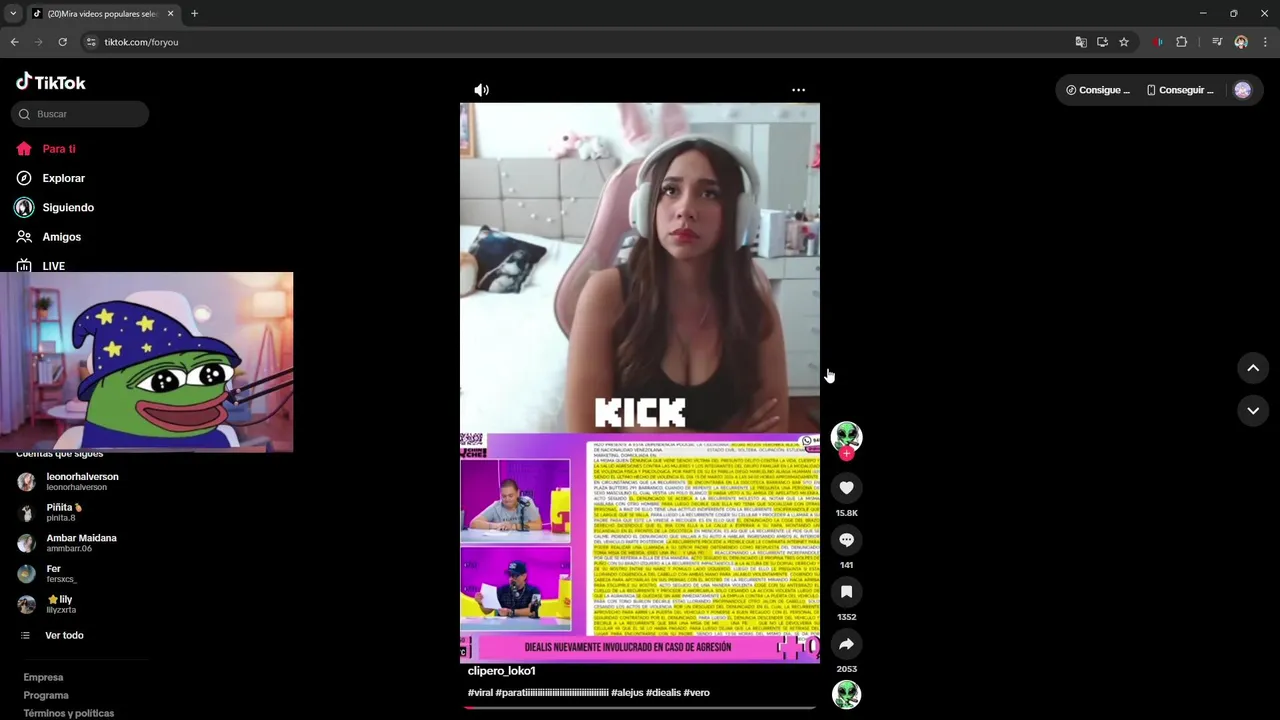Open the Programa footer link

click(46, 695)
